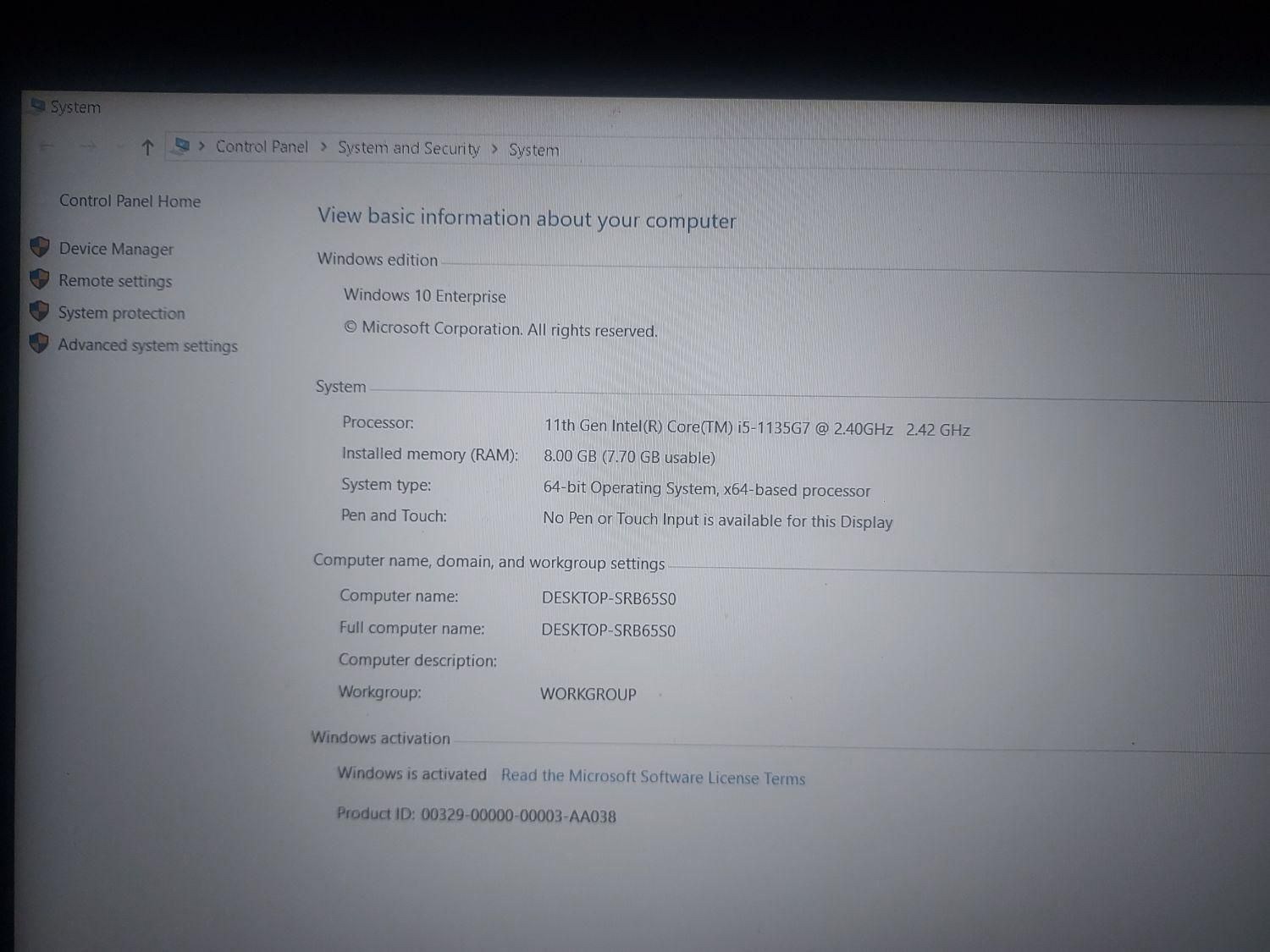Click the processor value '11th Gen Intel(R) Core(TM) i5-1135G7'

coord(676,427)
